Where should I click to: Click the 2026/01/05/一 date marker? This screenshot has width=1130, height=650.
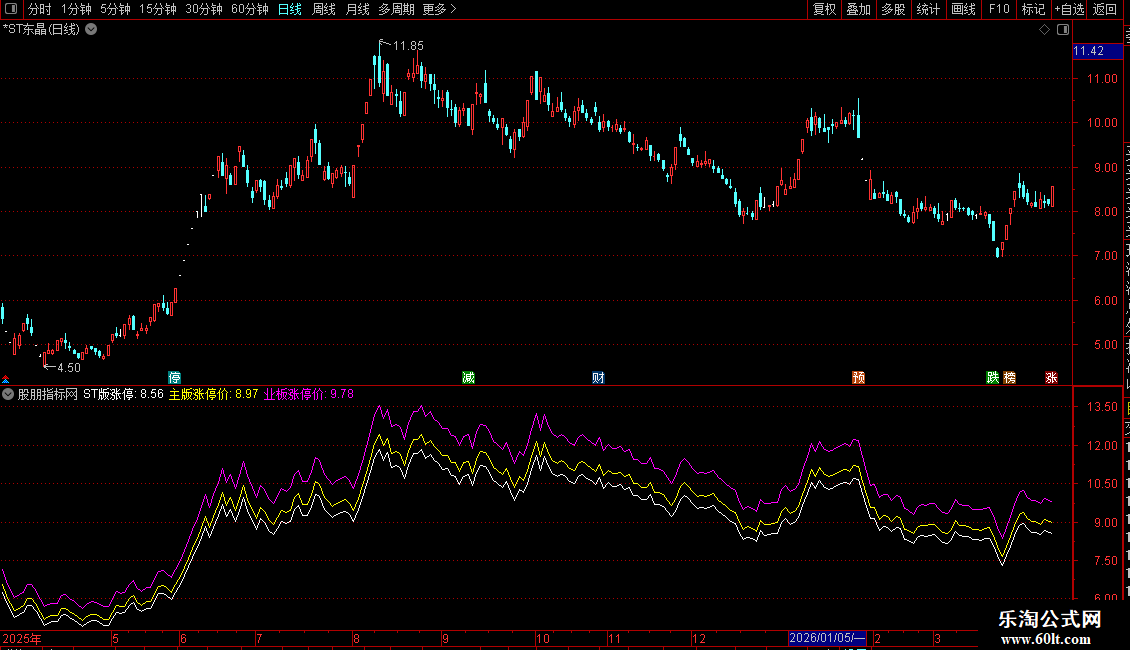click(x=827, y=638)
